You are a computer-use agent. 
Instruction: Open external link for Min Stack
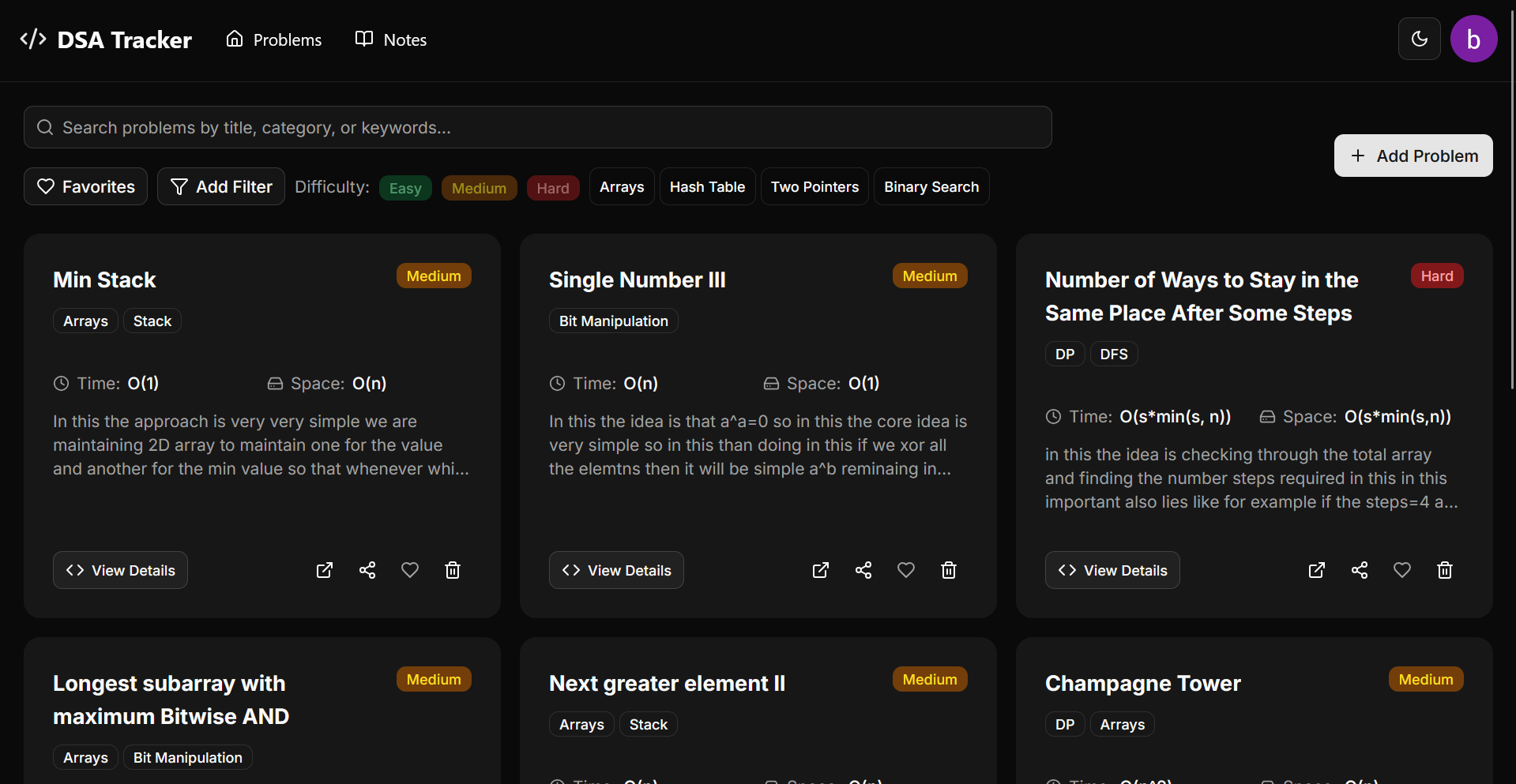[325, 570]
